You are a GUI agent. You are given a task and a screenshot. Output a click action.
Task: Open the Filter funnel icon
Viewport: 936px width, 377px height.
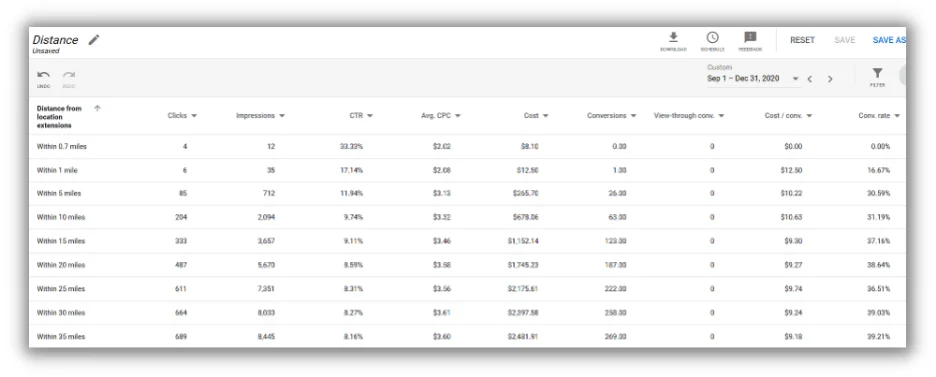click(877, 77)
